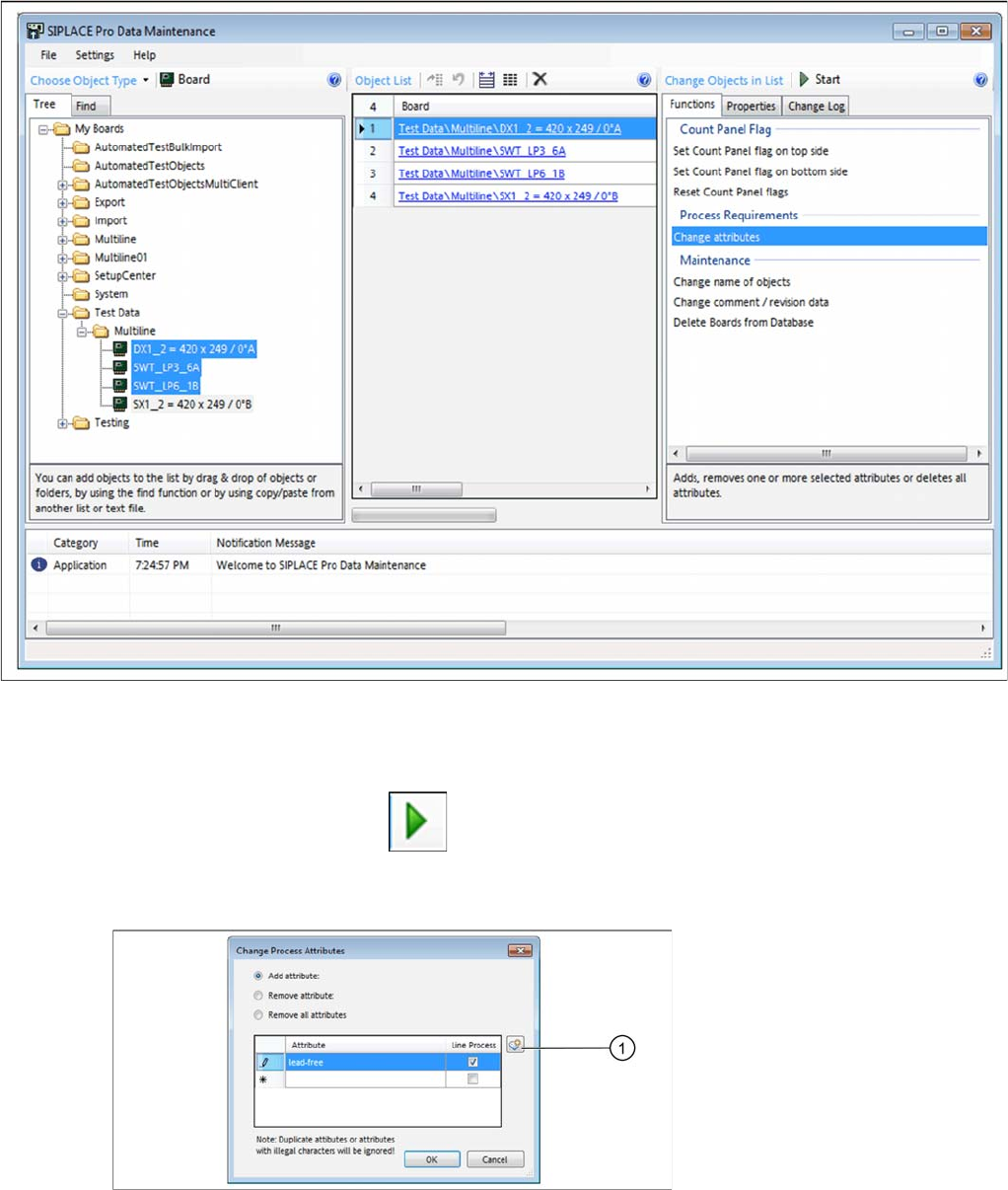Select the Change attributes function
The height and width of the screenshot is (1190, 1008).
828,237
